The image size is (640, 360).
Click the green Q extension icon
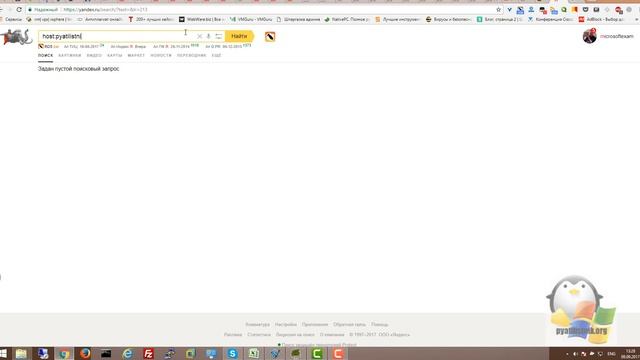[564, 9]
